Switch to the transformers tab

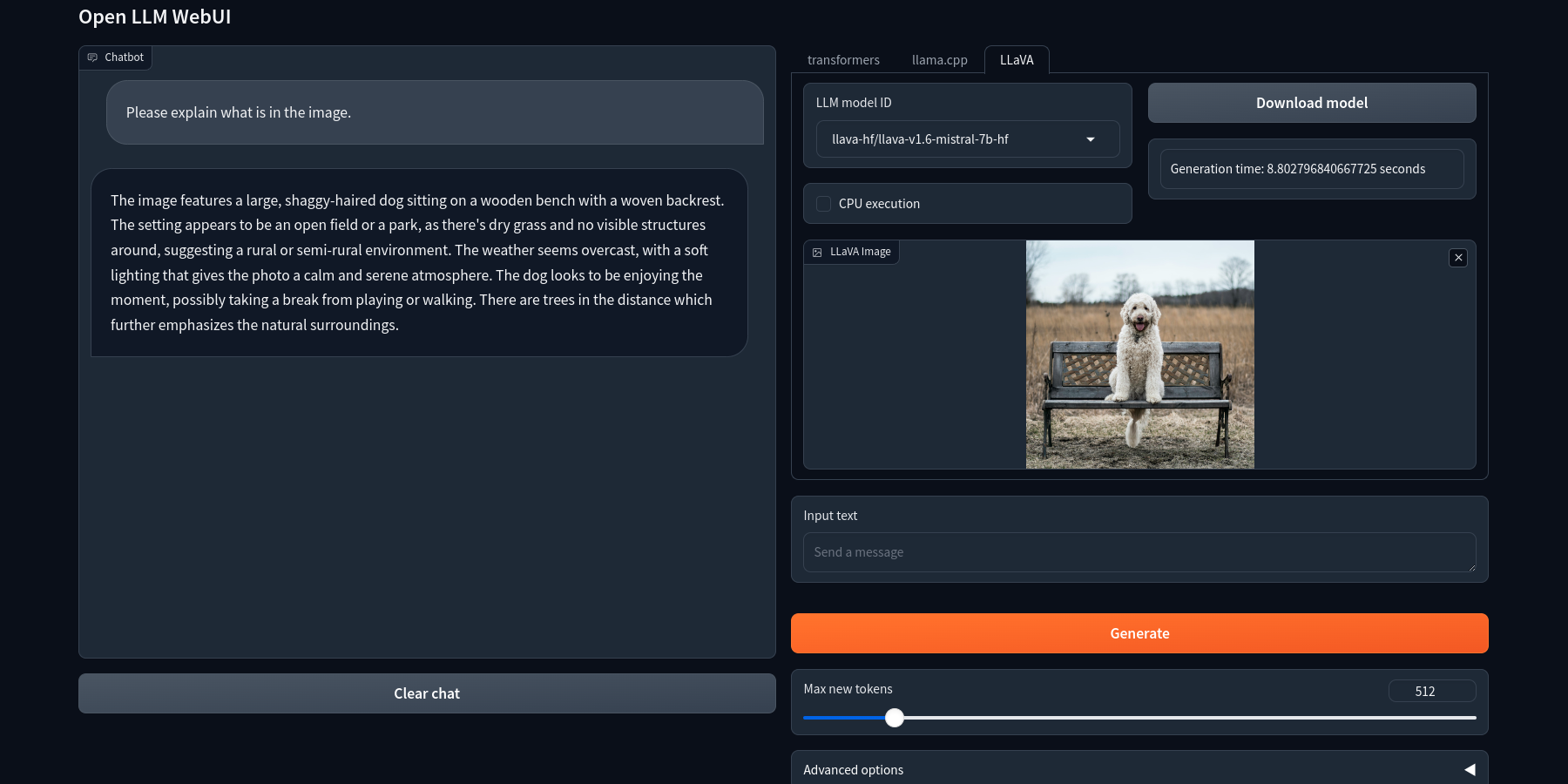(x=842, y=59)
